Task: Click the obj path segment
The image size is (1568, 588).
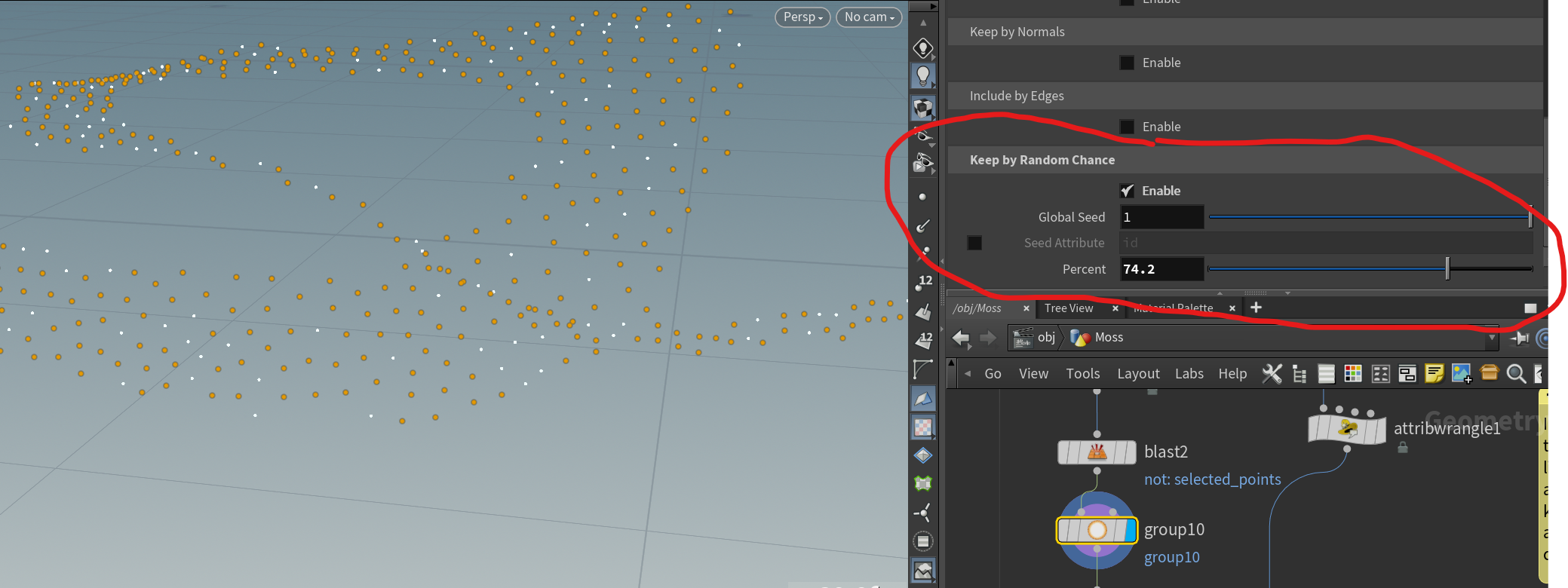Action: pyautogui.click(x=1045, y=338)
